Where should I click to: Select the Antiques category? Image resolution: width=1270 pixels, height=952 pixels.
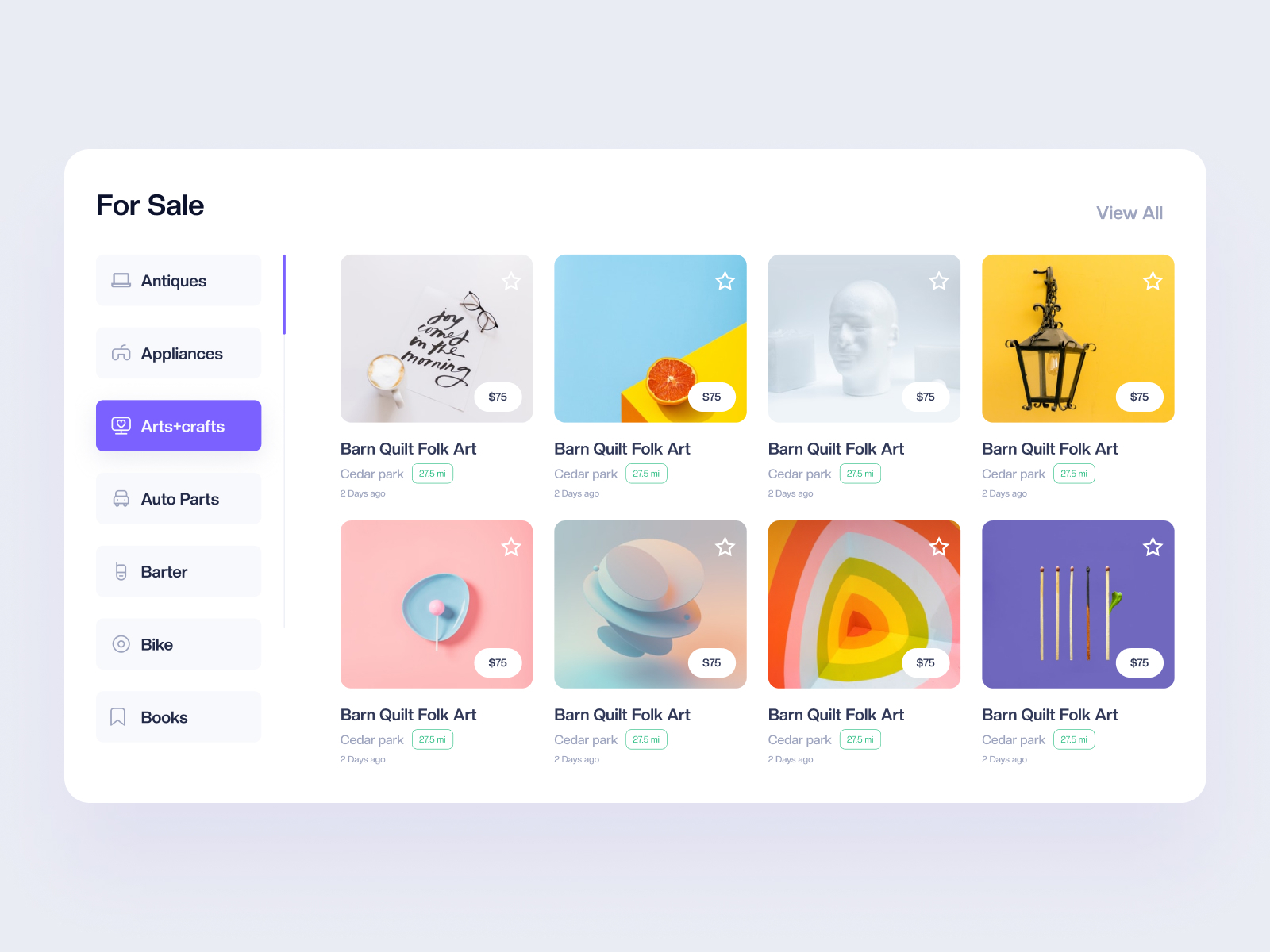(179, 280)
